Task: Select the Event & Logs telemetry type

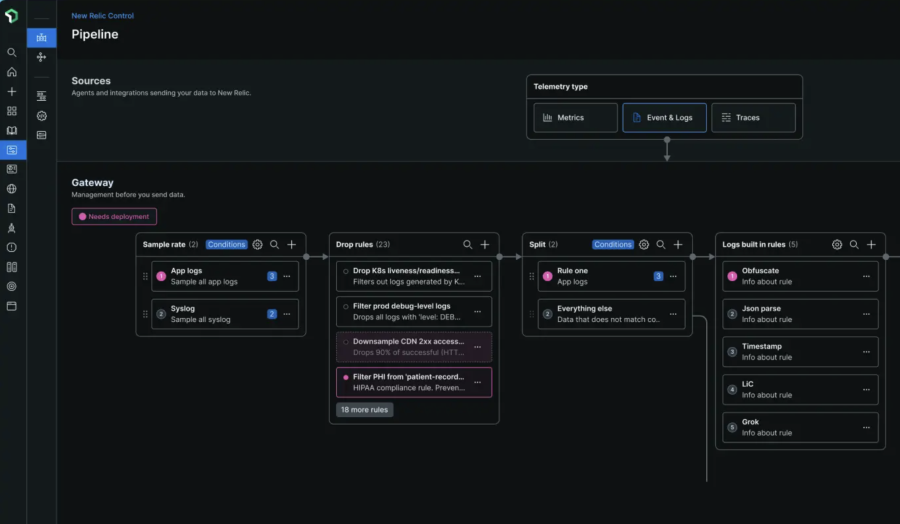Action: tap(664, 118)
